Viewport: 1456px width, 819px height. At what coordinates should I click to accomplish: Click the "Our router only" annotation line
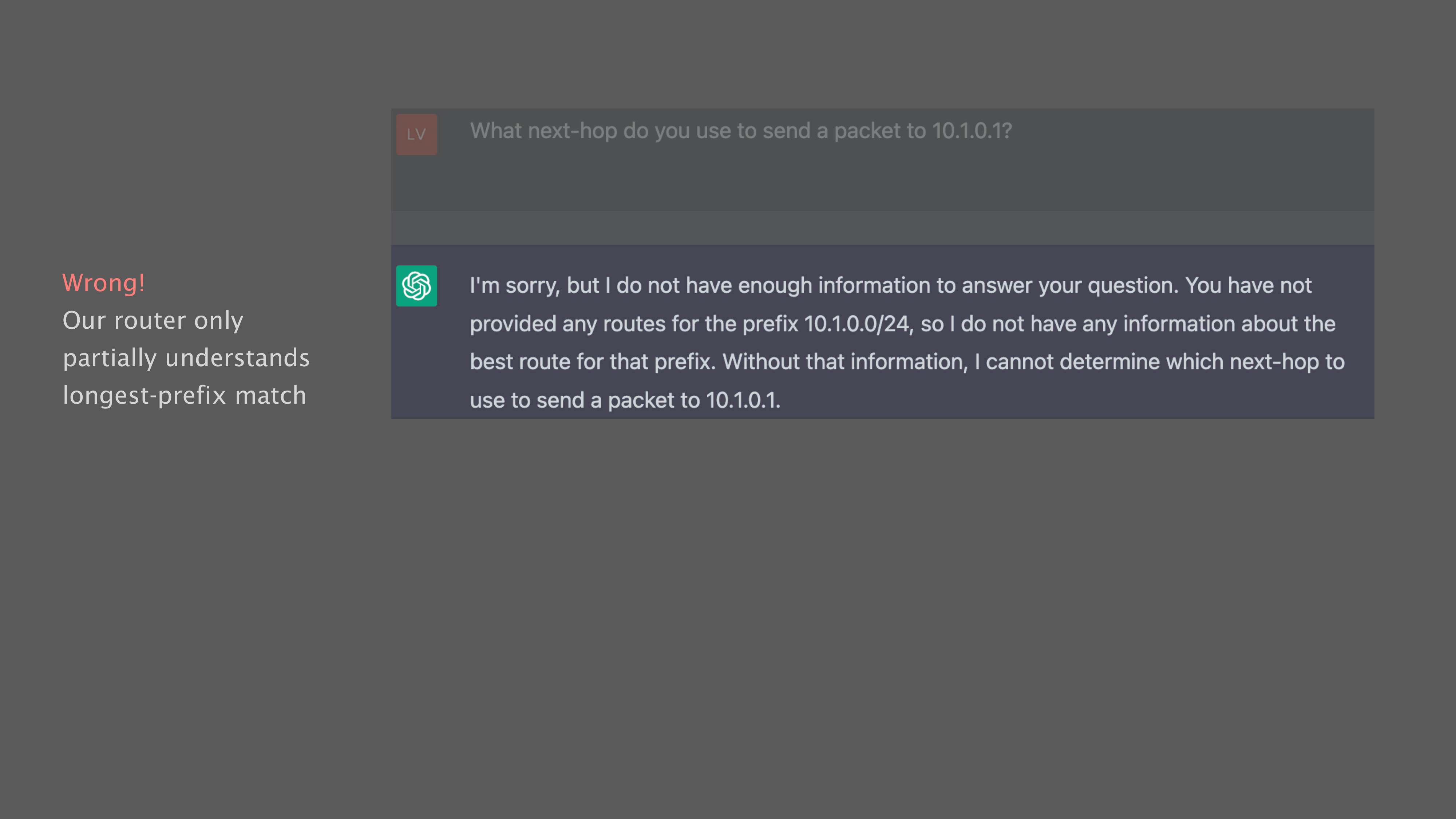153,320
